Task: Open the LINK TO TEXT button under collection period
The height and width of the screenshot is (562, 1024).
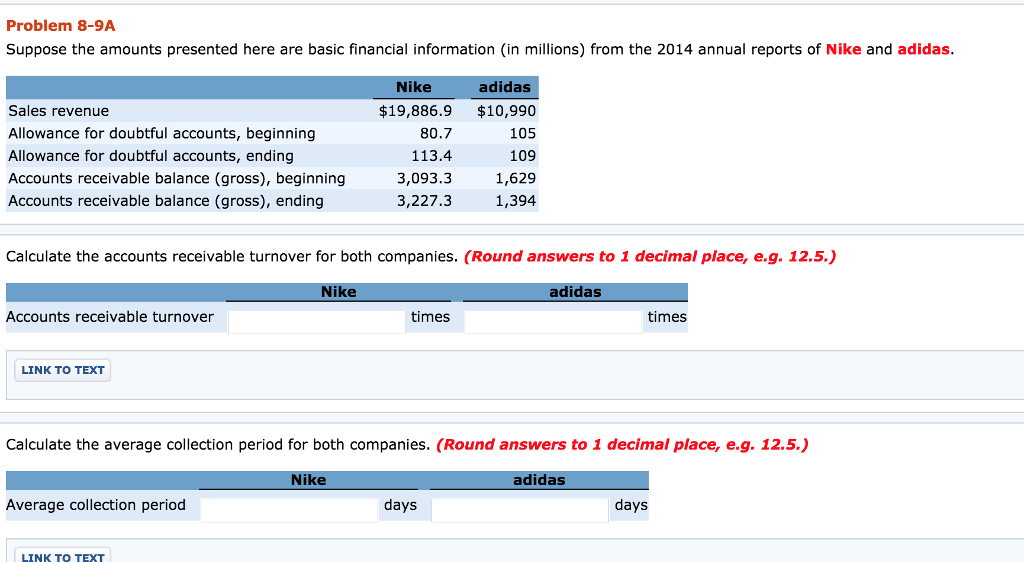Action: [63, 556]
